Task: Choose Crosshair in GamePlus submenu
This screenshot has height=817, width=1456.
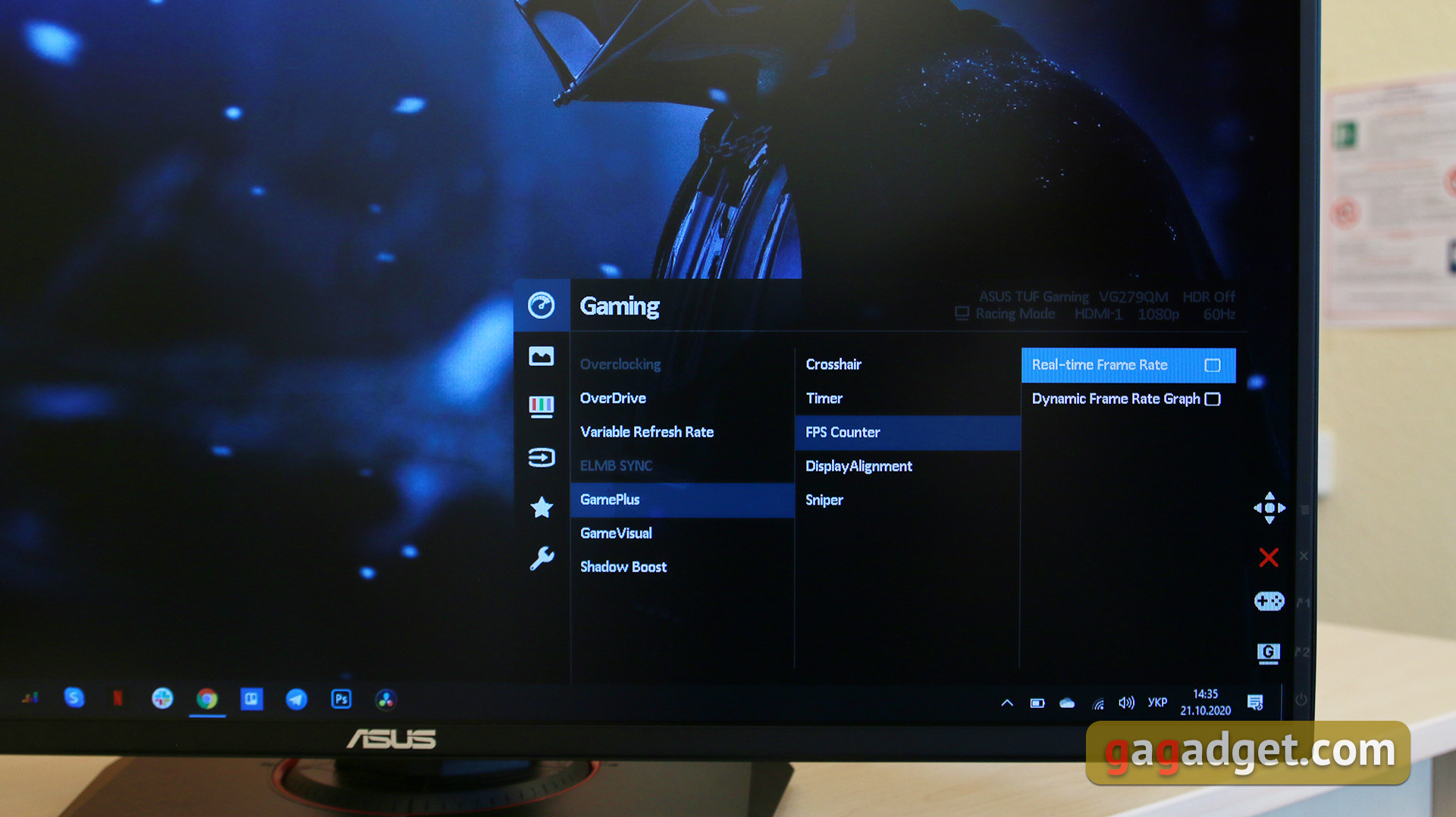Action: click(908, 365)
